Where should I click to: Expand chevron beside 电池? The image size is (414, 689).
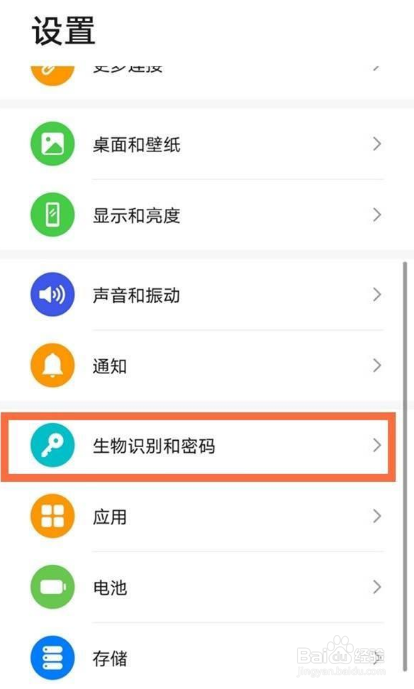(x=377, y=587)
